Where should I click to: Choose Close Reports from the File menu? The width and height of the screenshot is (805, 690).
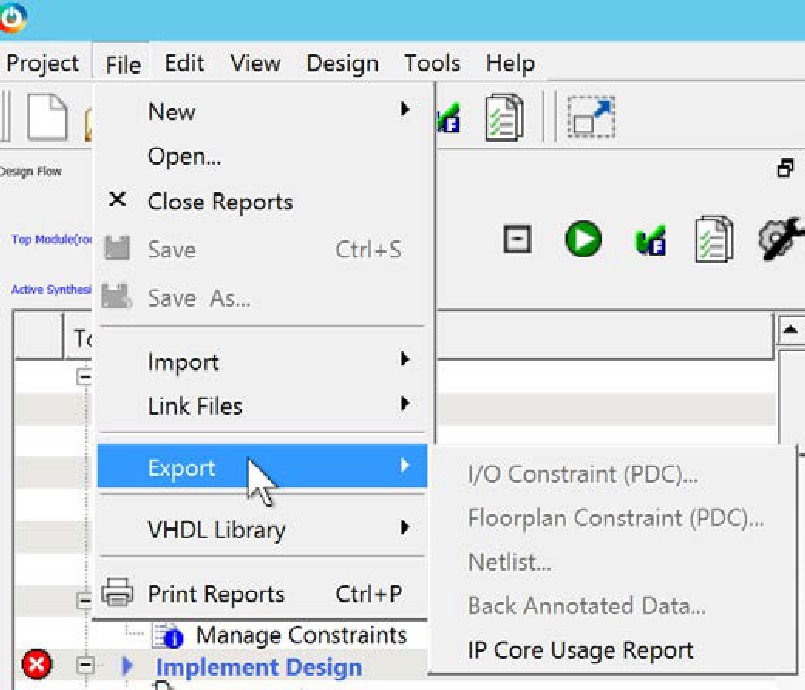(x=220, y=201)
